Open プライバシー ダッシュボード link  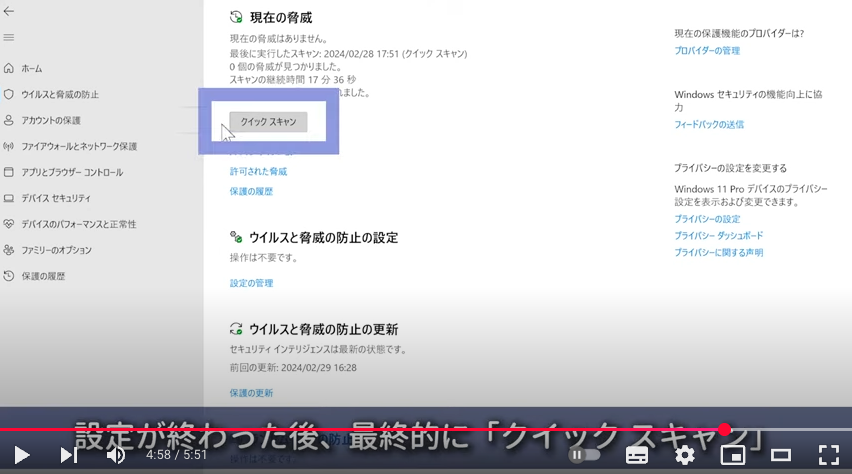[718, 235]
